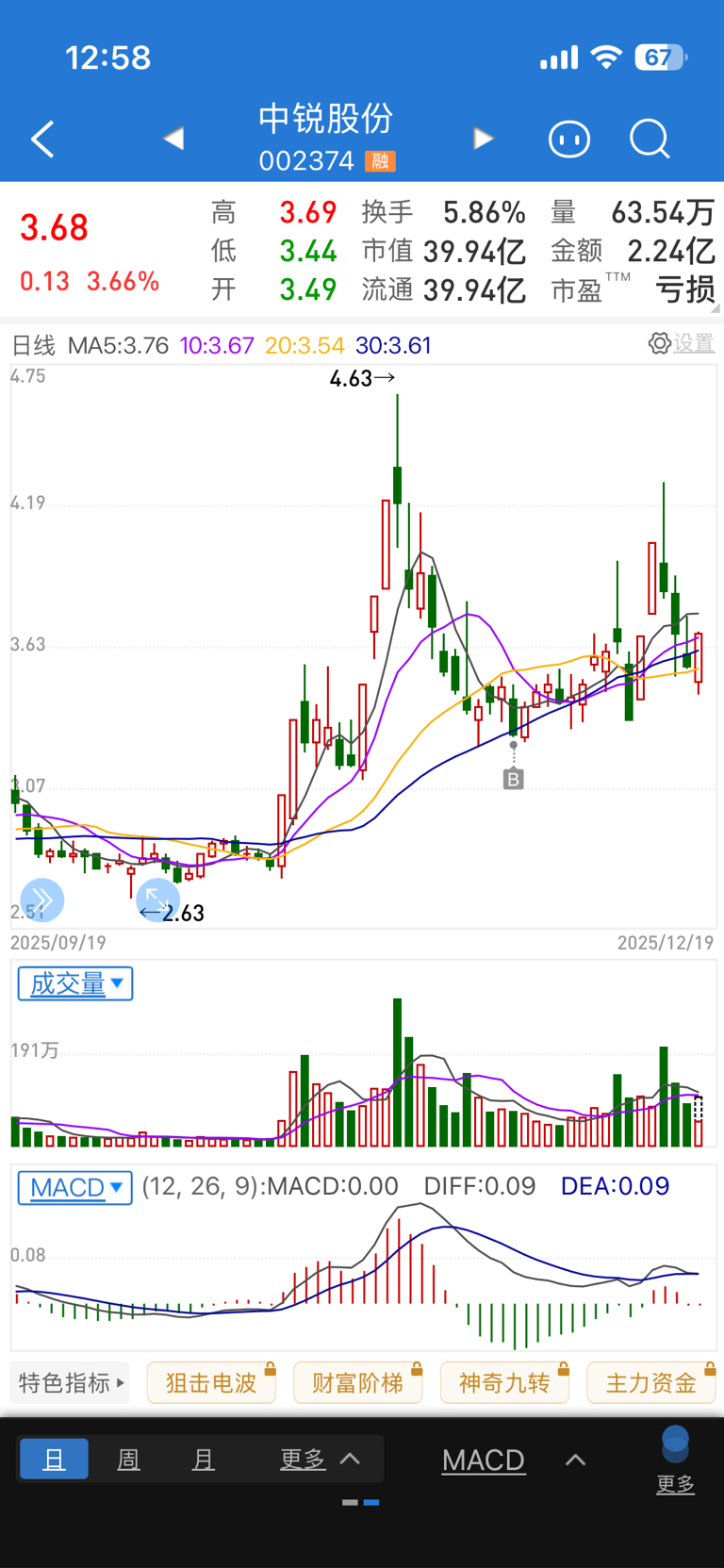Tap the DIFF:0.09 readout
This screenshot has width=724, height=1568.
pos(480,1186)
